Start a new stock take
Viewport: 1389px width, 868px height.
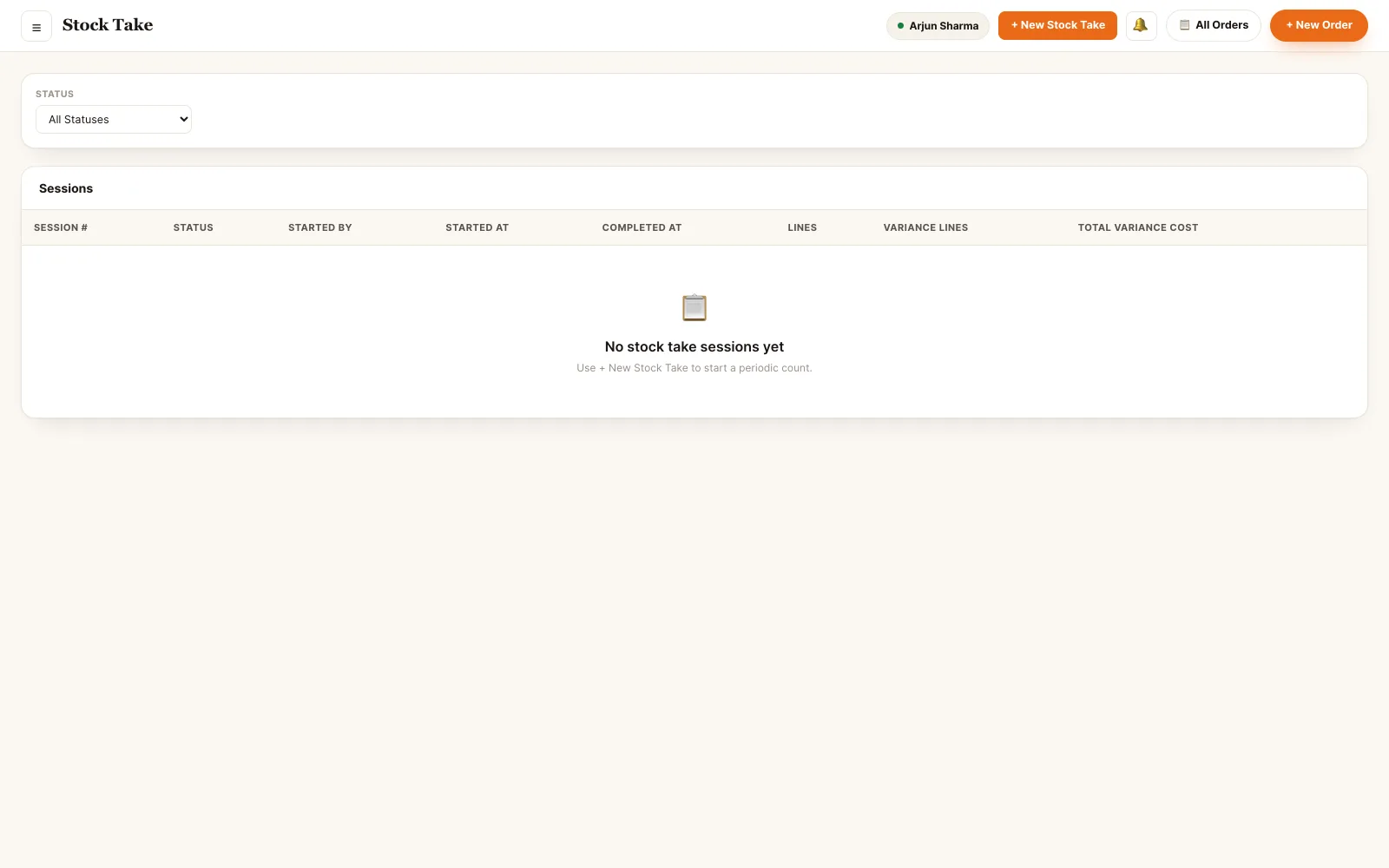[1057, 25]
